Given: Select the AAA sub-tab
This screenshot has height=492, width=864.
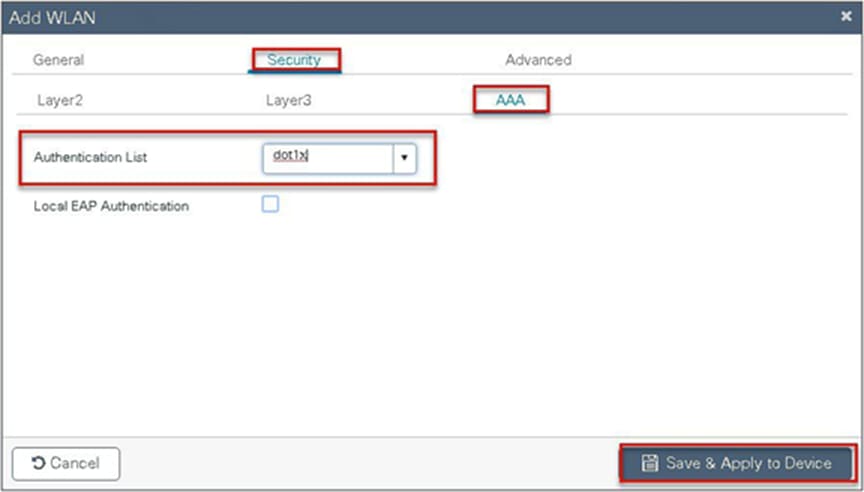Looking at the screenshot, I should coord(510,100).
